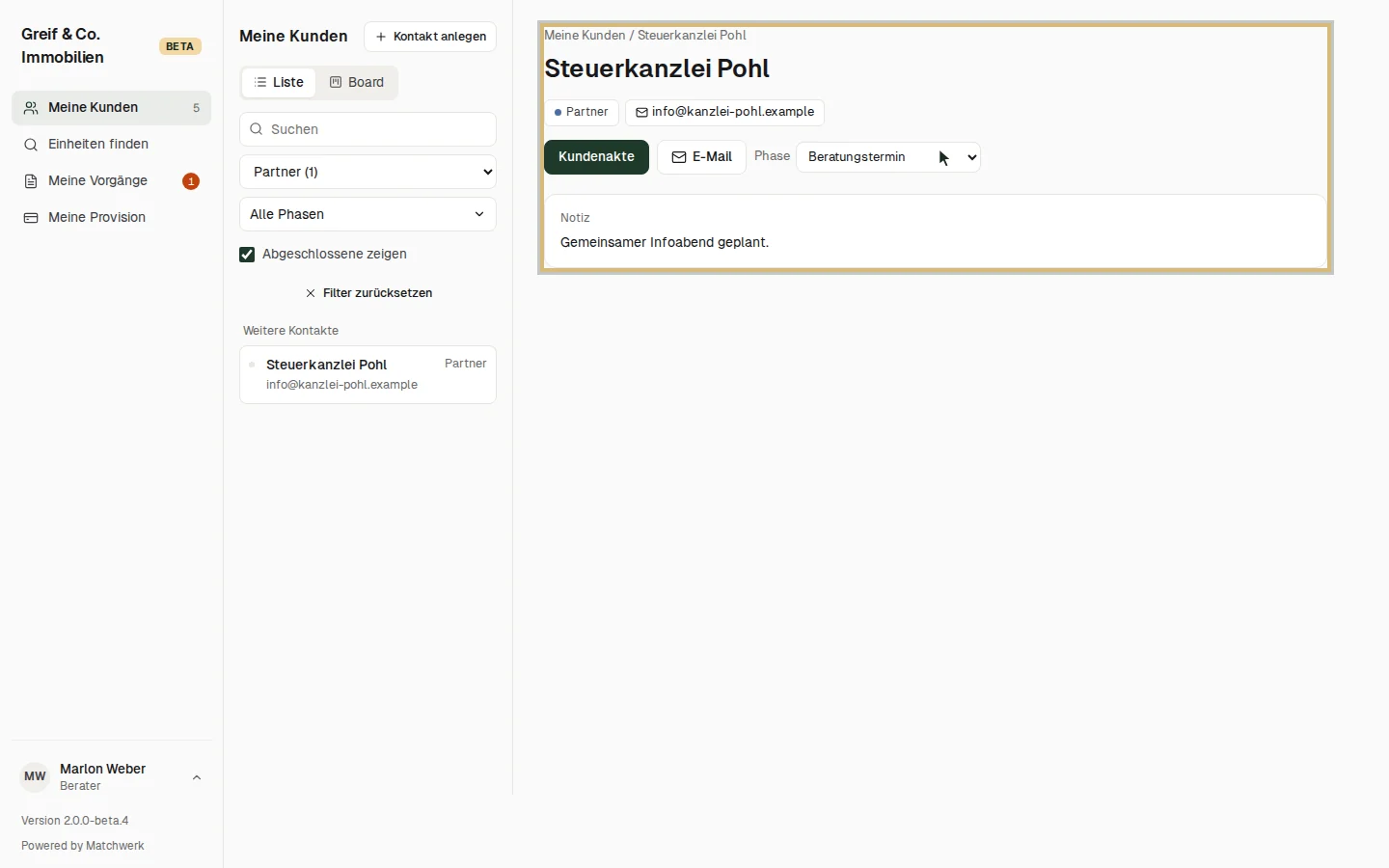Viewport: 1389px width, 868px height.
Task: Open Meine Provision page
Action: [x=111, y=218]
